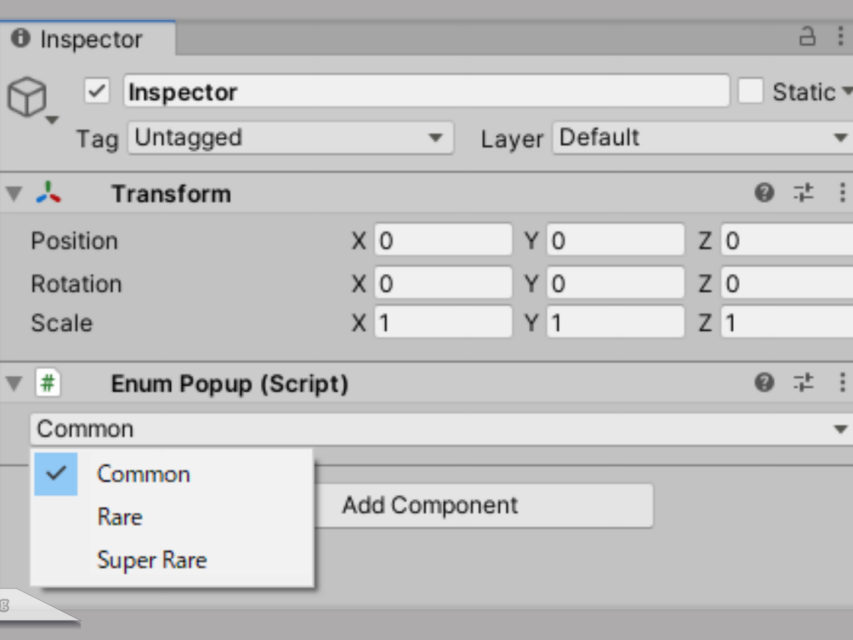Open Transform component three-dot menu
Viewport: 853px width, 640px height.
(842, 193)
